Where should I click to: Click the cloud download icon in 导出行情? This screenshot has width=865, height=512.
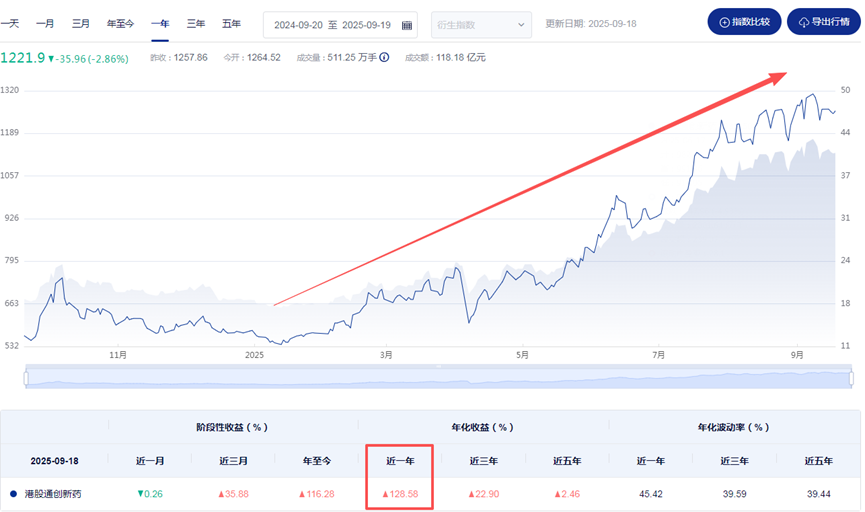(804, 23)
